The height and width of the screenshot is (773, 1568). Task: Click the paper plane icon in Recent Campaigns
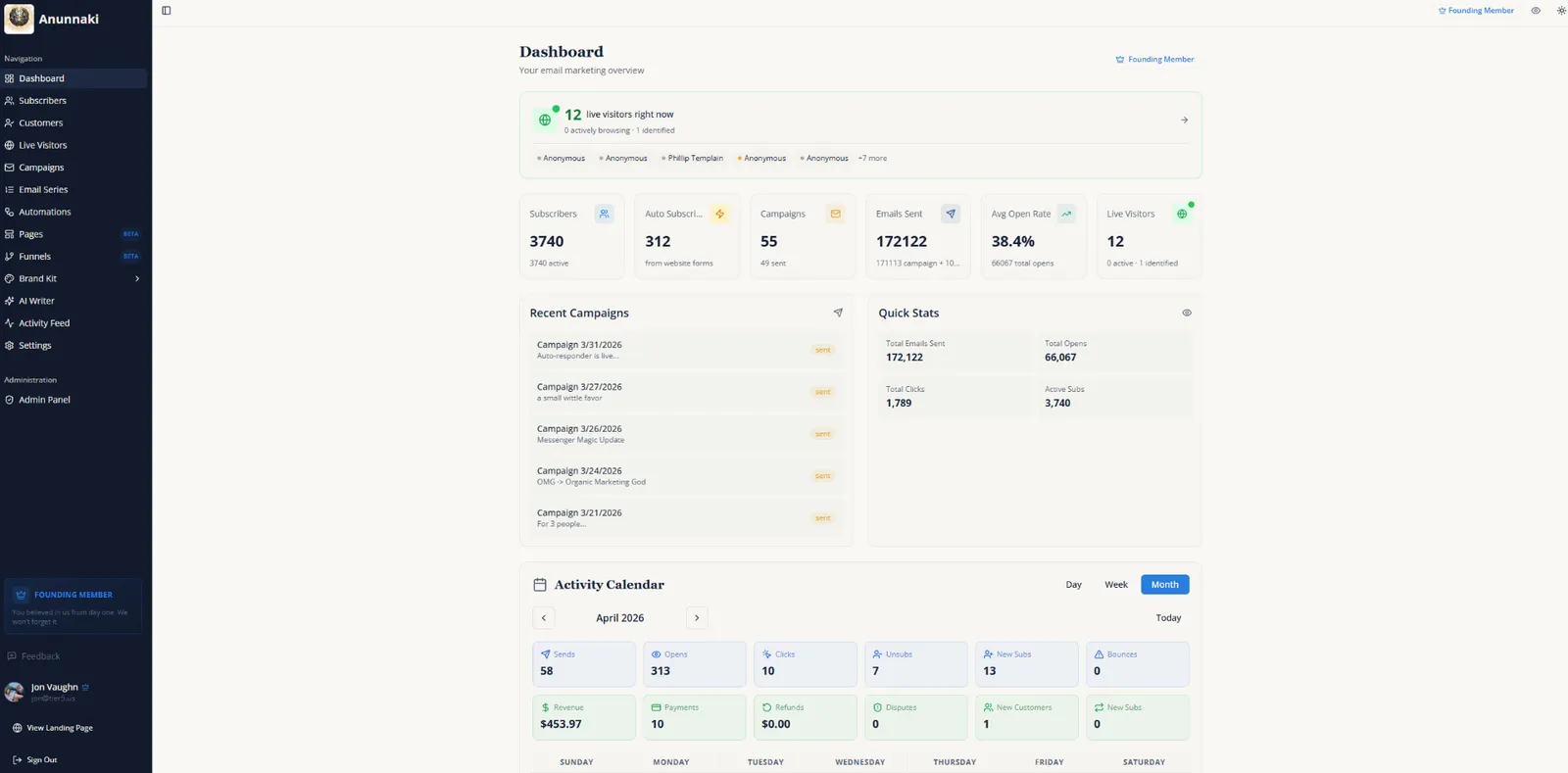838,313
